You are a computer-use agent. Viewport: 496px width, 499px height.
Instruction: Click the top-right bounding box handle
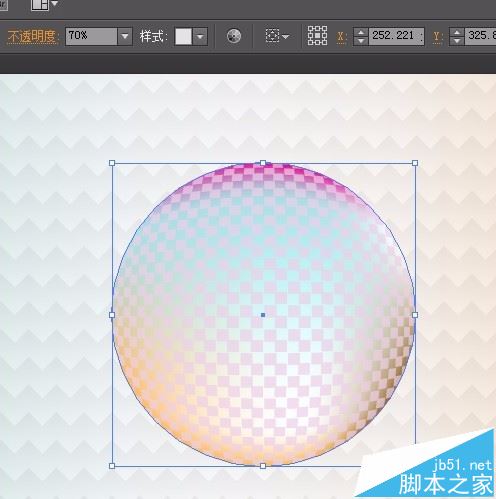pos(415,163)
